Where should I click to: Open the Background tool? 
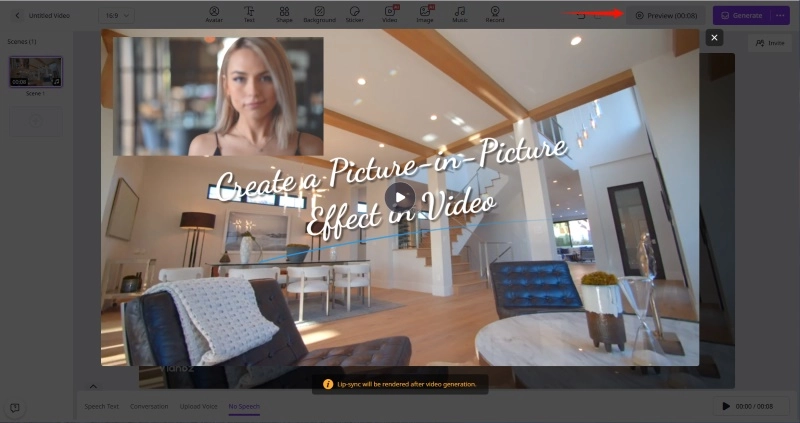(x=319, y=14)
